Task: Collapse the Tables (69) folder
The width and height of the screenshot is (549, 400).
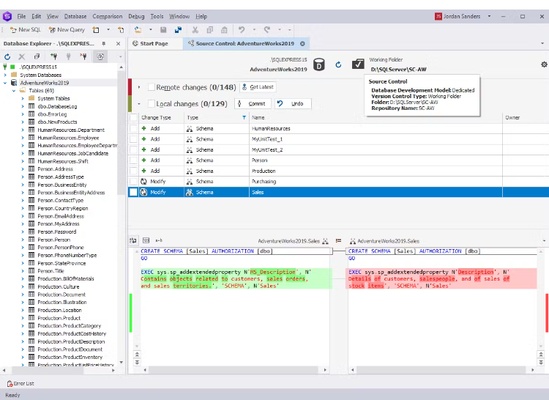Action: click(x=14, y=91)
